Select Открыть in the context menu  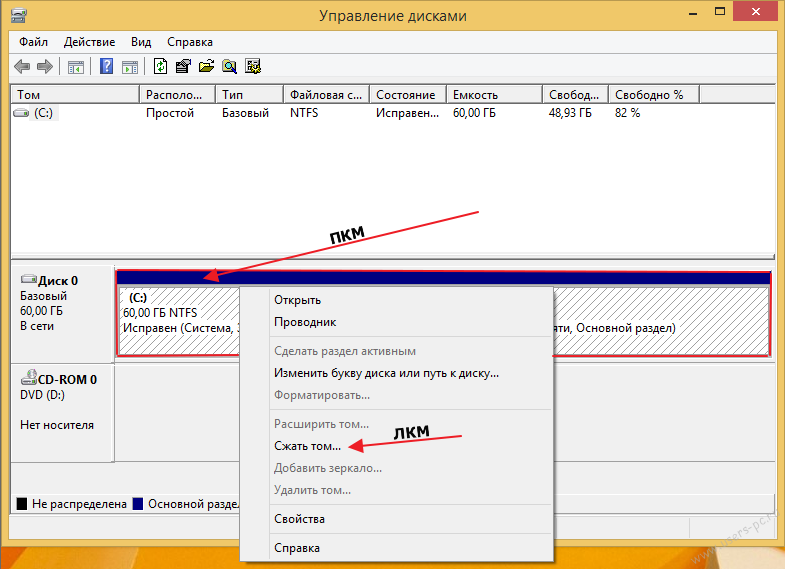click(297, 300)
